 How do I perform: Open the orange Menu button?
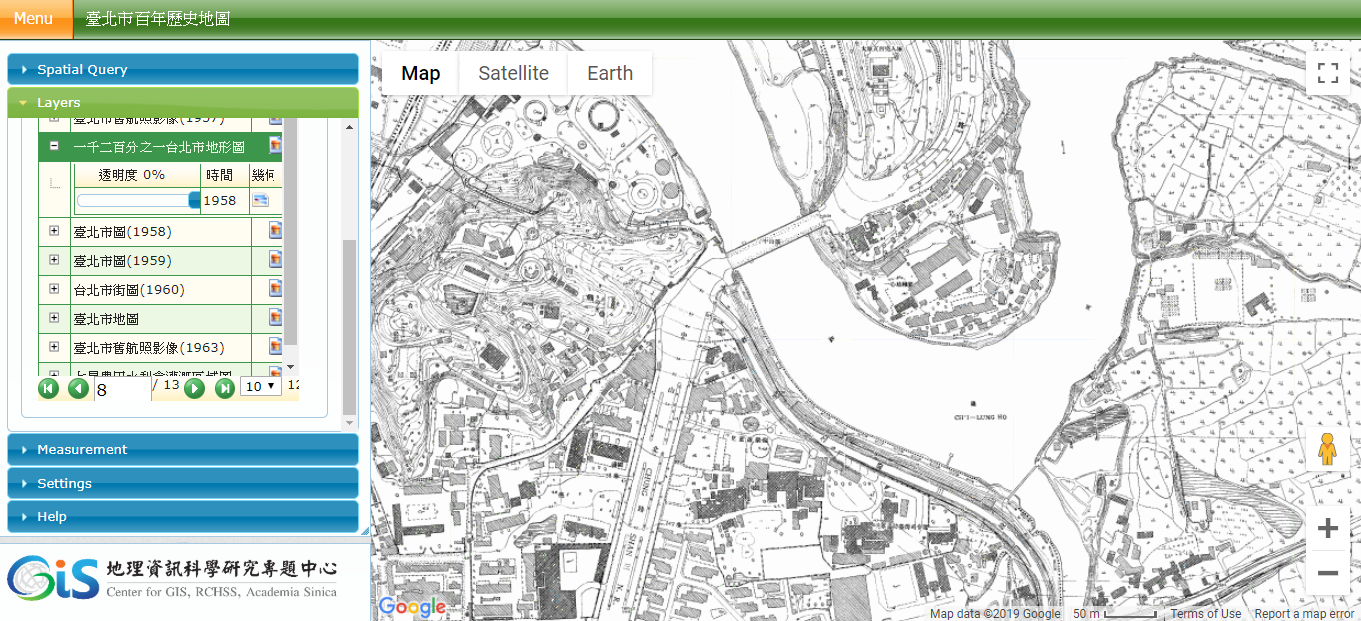(36, 19)
